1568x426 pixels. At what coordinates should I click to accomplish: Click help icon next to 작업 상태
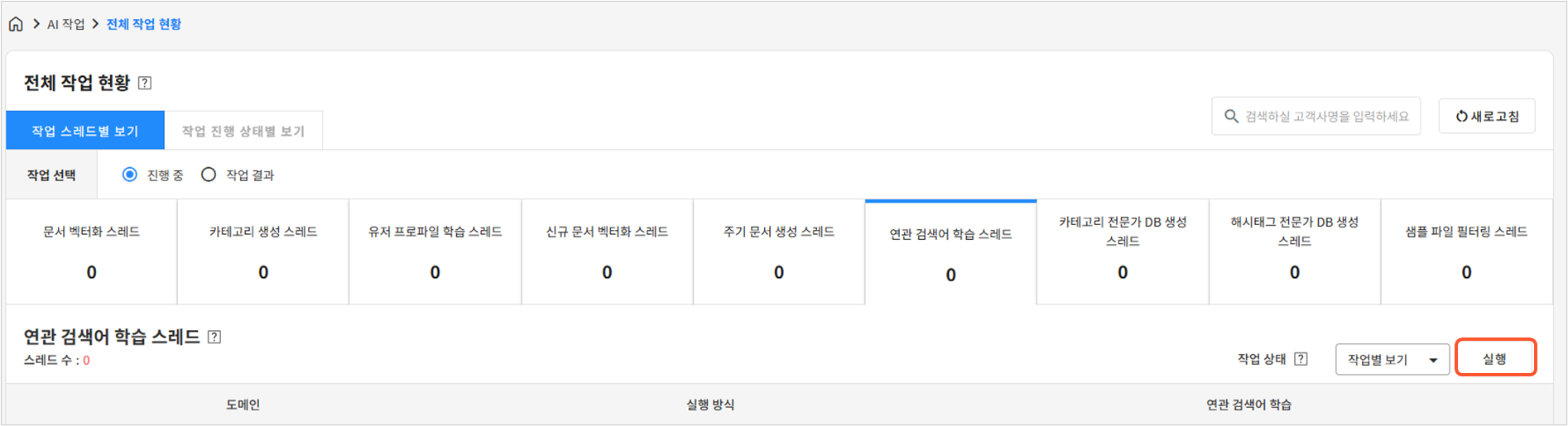[x=1301, y=359]
